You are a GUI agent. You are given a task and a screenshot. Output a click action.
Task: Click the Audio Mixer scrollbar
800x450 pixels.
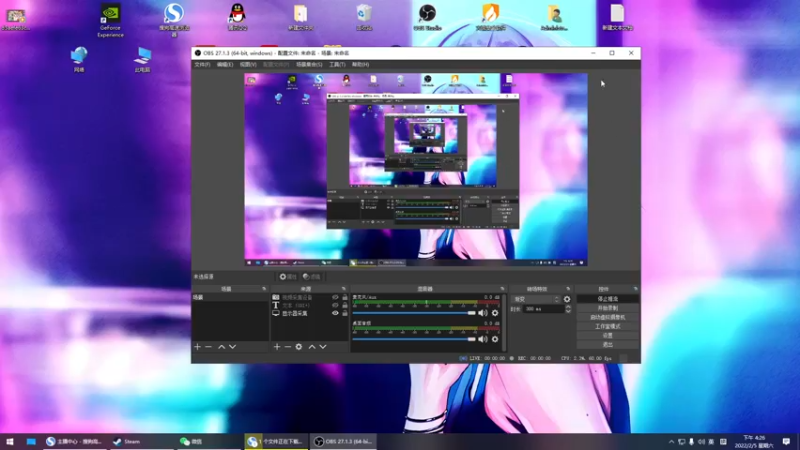pyautogui.click(x=505, y=322)
